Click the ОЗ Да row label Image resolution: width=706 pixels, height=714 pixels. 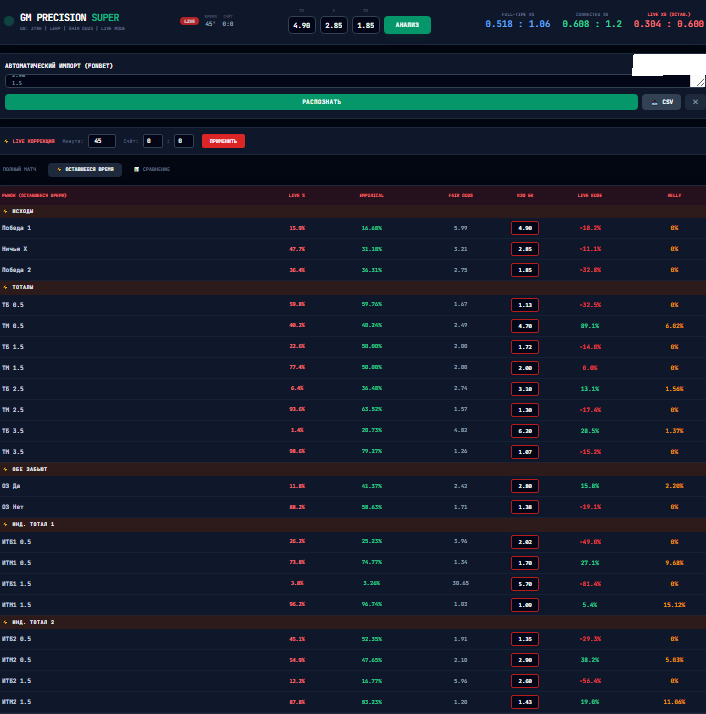pos(11,486)
